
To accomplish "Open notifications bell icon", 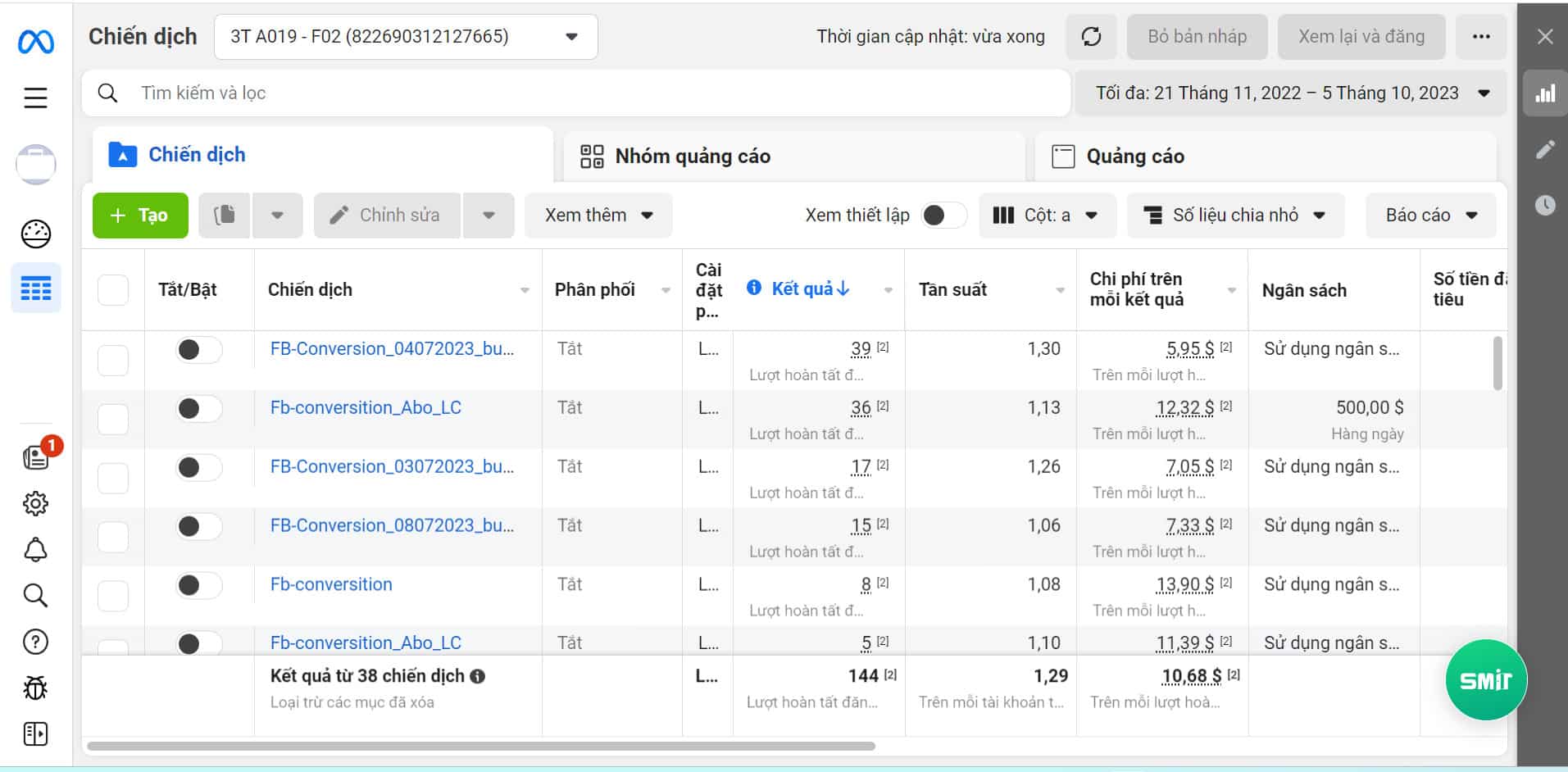I will pos(35,549).
